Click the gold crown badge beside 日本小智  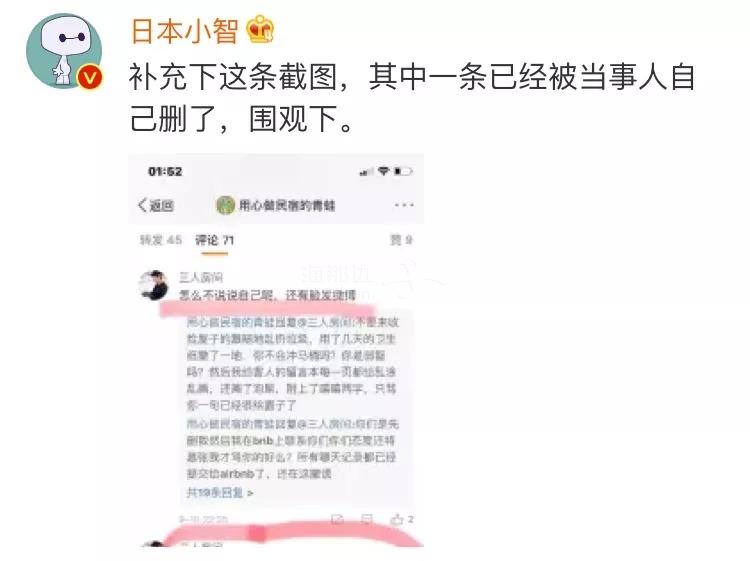(260, 29)
